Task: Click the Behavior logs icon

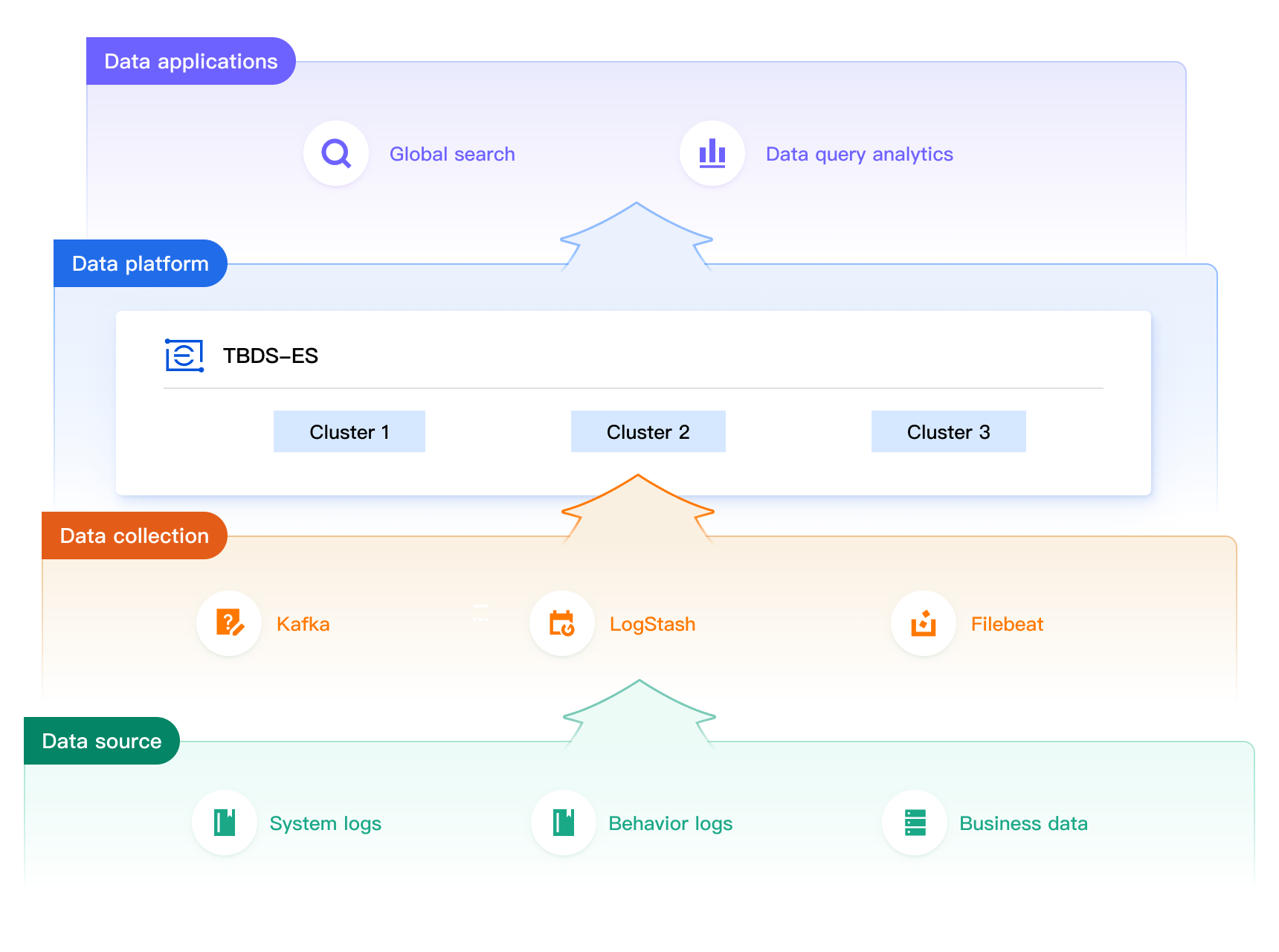Action: (x=564, y=823)
